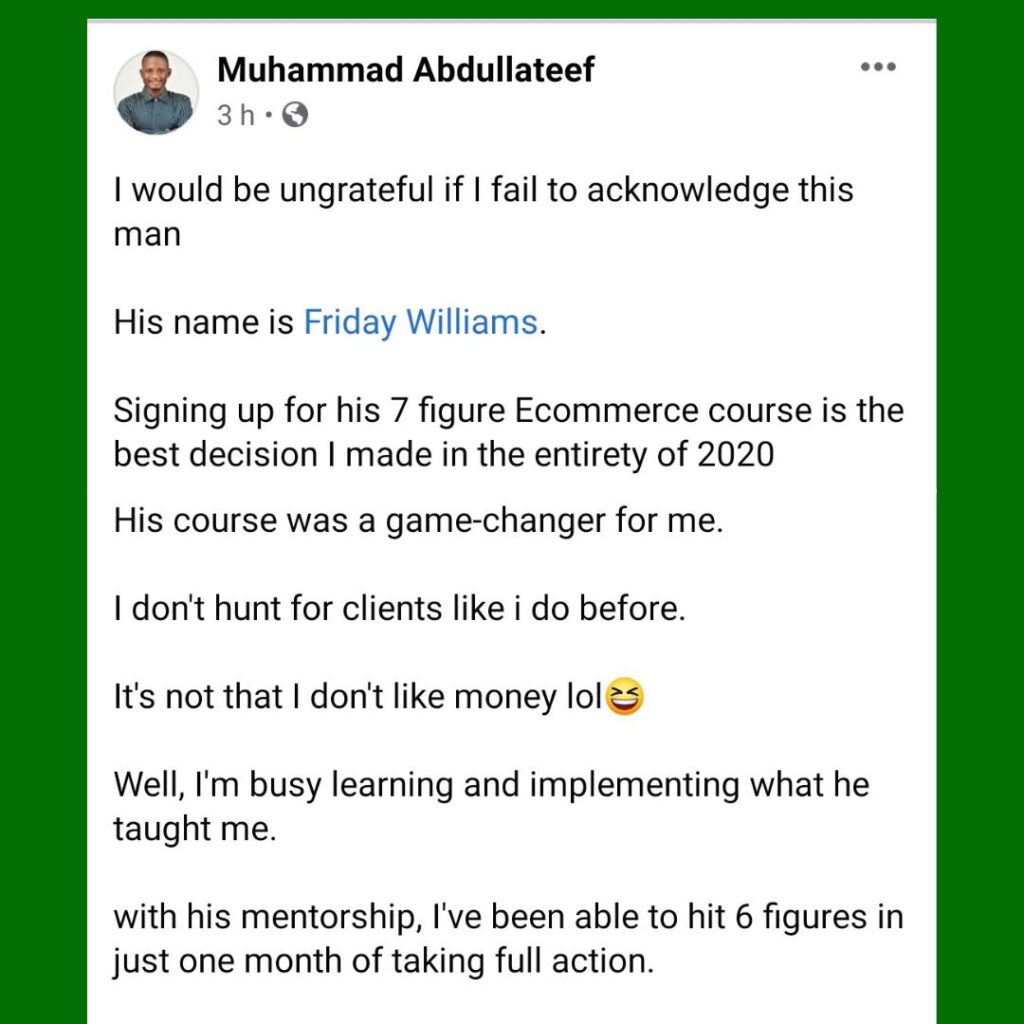
Task: Open the Muhammad Abdullateef profile name
Action: [x=406, y=69]
